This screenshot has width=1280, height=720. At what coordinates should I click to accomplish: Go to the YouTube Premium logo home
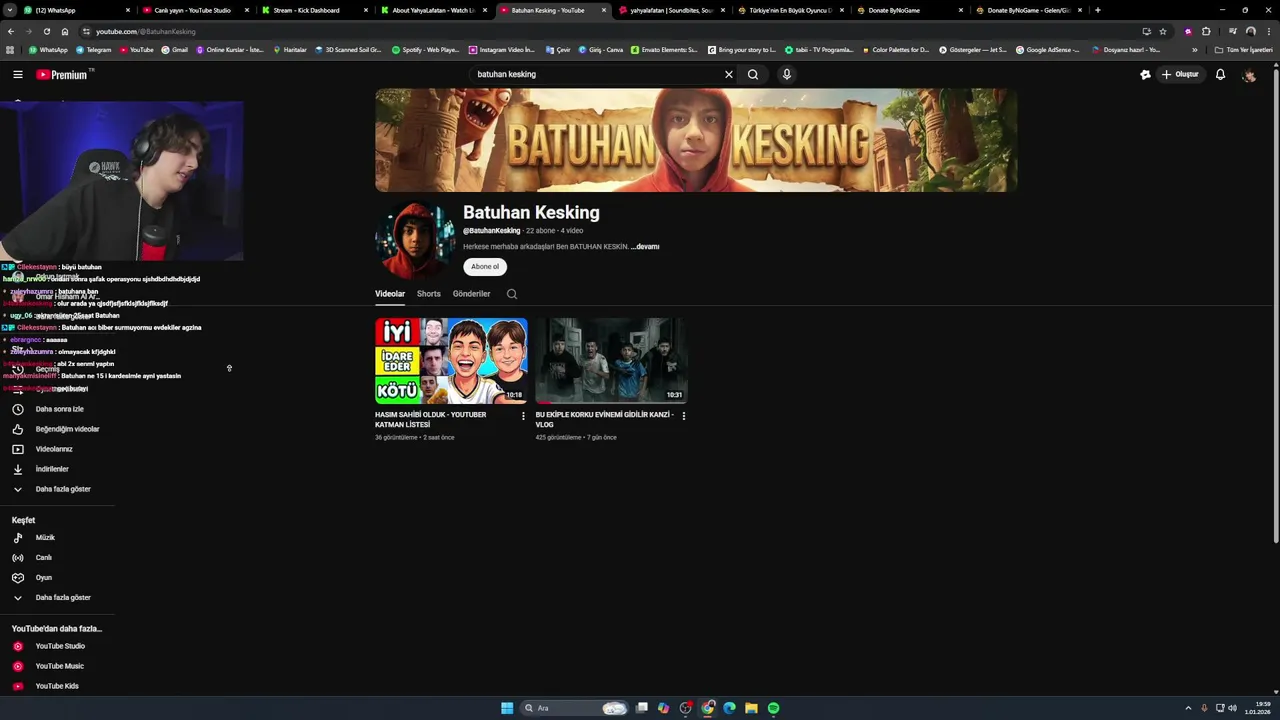coord(62,74)
